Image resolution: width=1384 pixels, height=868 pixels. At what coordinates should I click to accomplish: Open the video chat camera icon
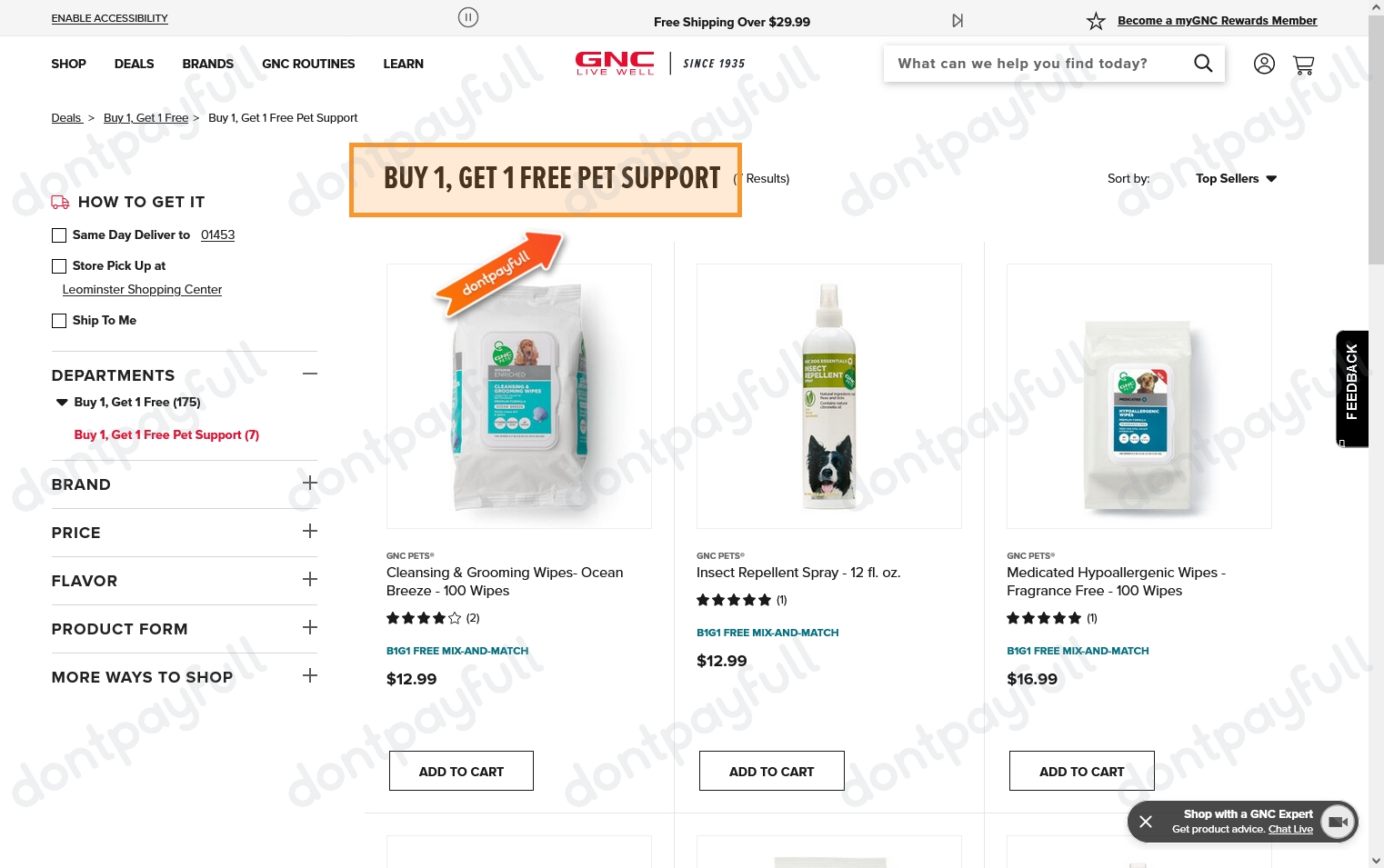[1337, 822]
